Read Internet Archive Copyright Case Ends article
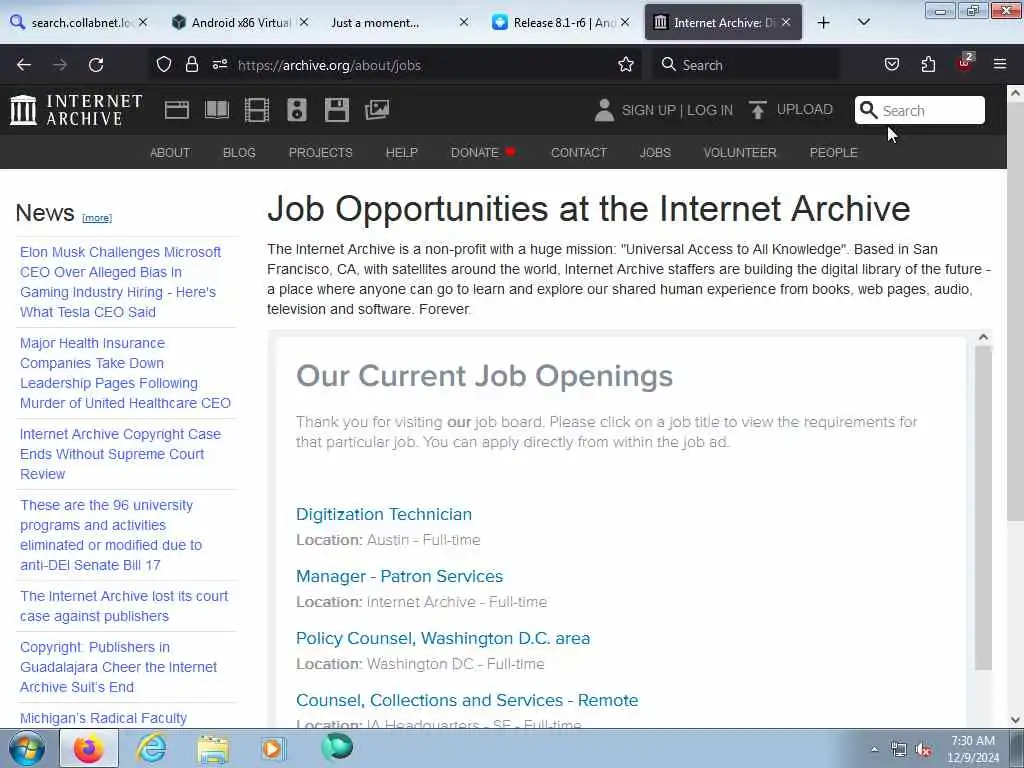This screenshot has width=1024, height=768. pyautogui.click(x=120, y=454)
